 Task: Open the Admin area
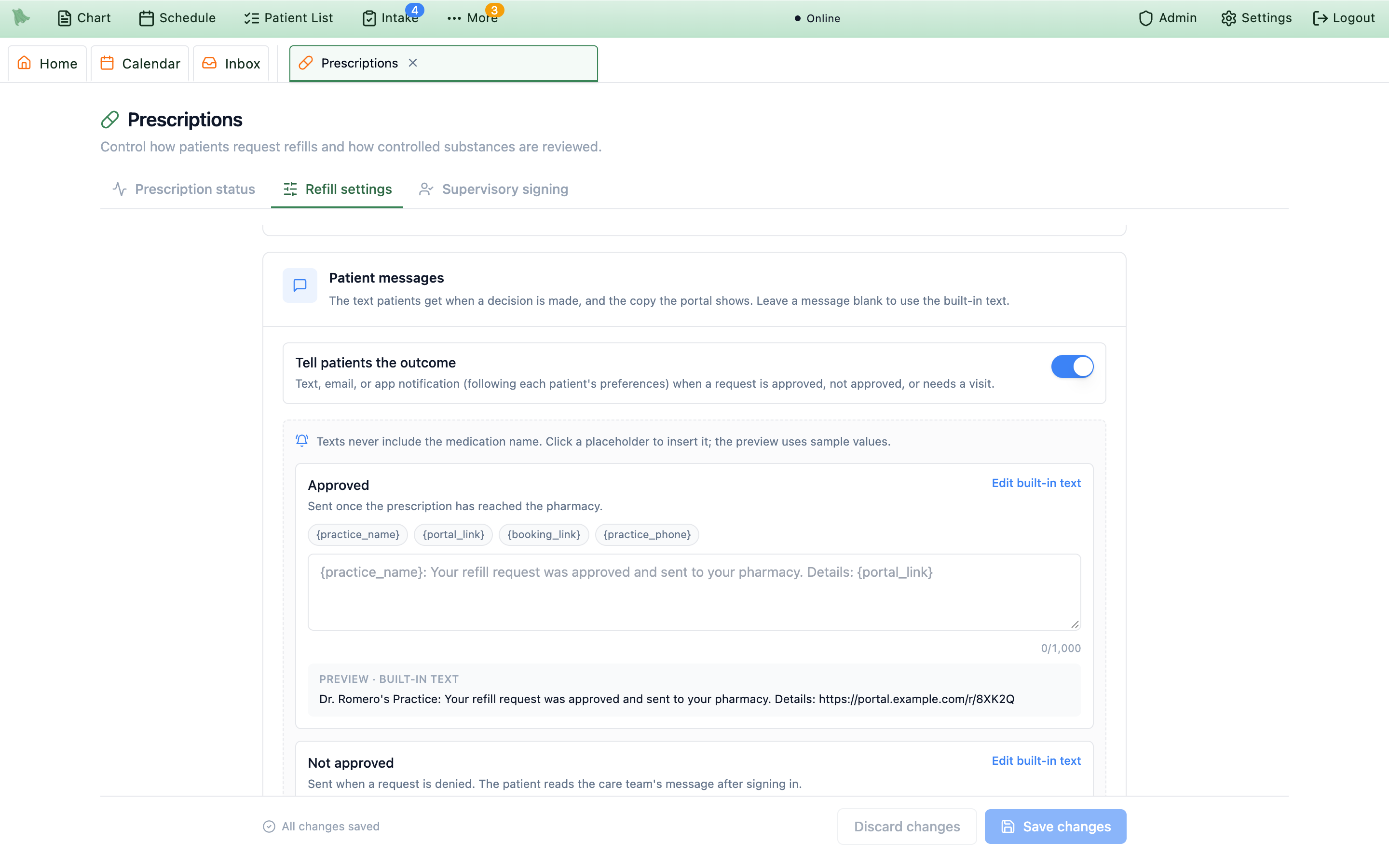pos(1168,18)
